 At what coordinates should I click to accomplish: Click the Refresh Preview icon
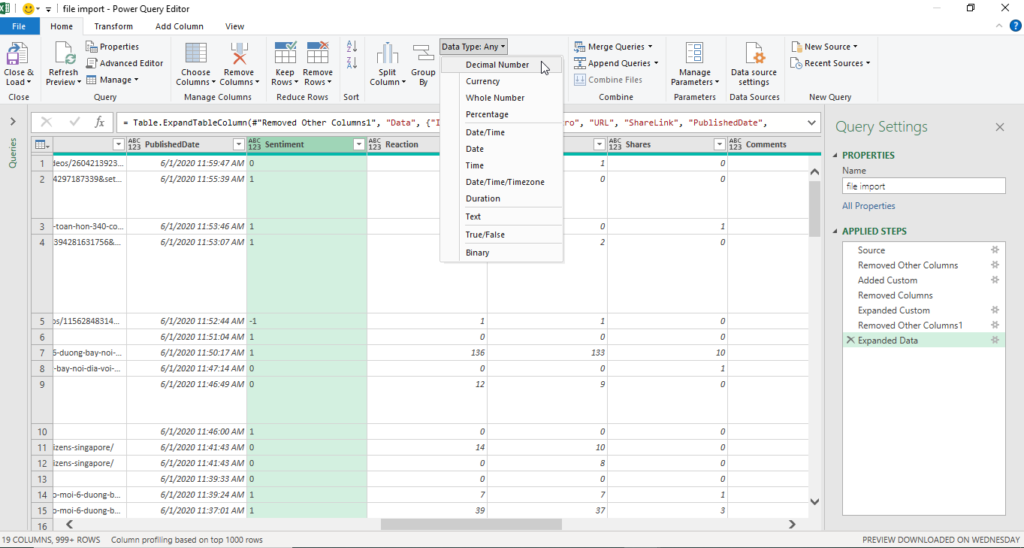click(x=63, y=54)
